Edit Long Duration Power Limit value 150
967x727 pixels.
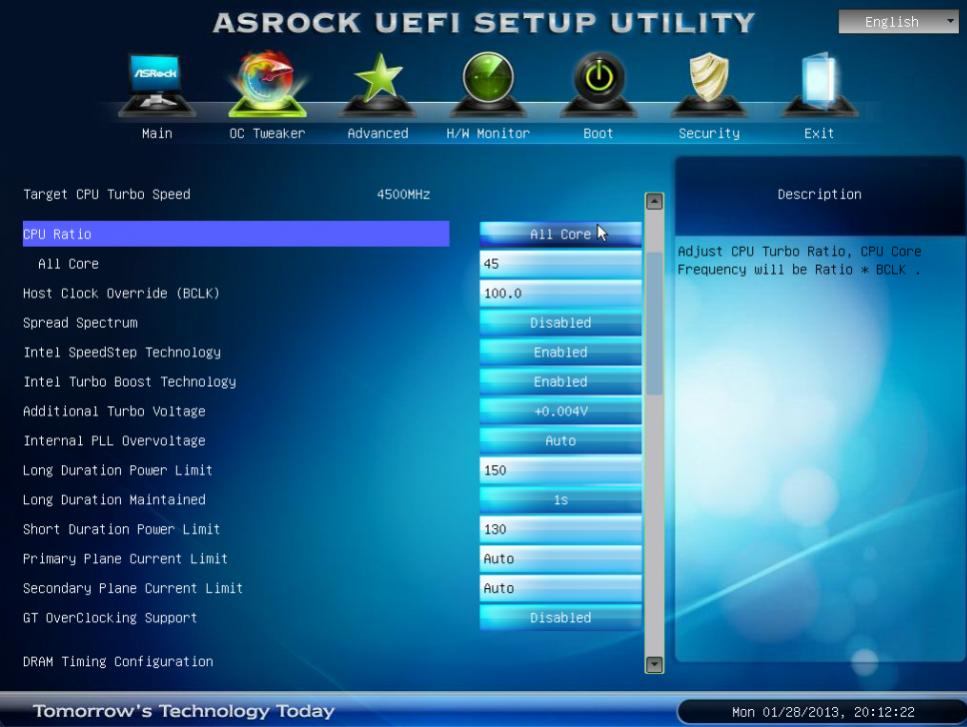(x=561, y=470)
